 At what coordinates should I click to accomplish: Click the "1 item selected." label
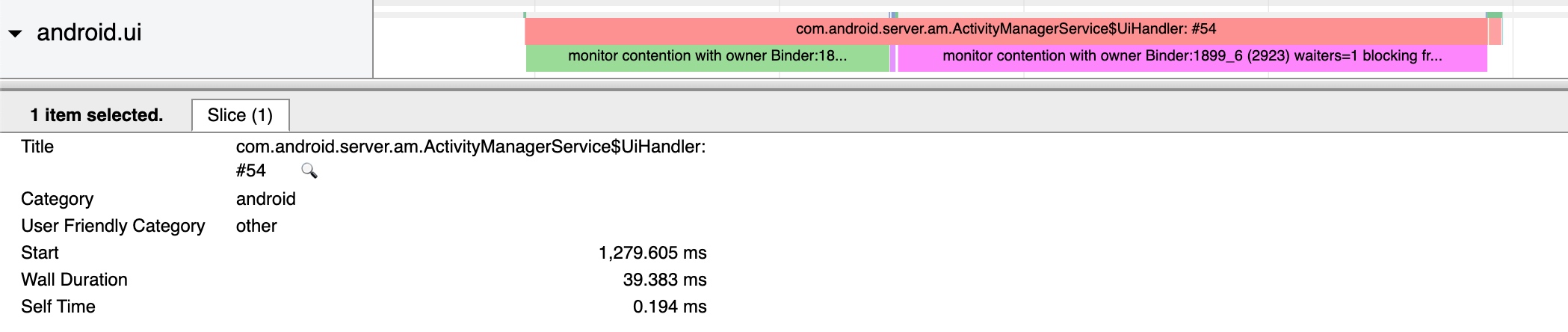(x=96, y=115)
